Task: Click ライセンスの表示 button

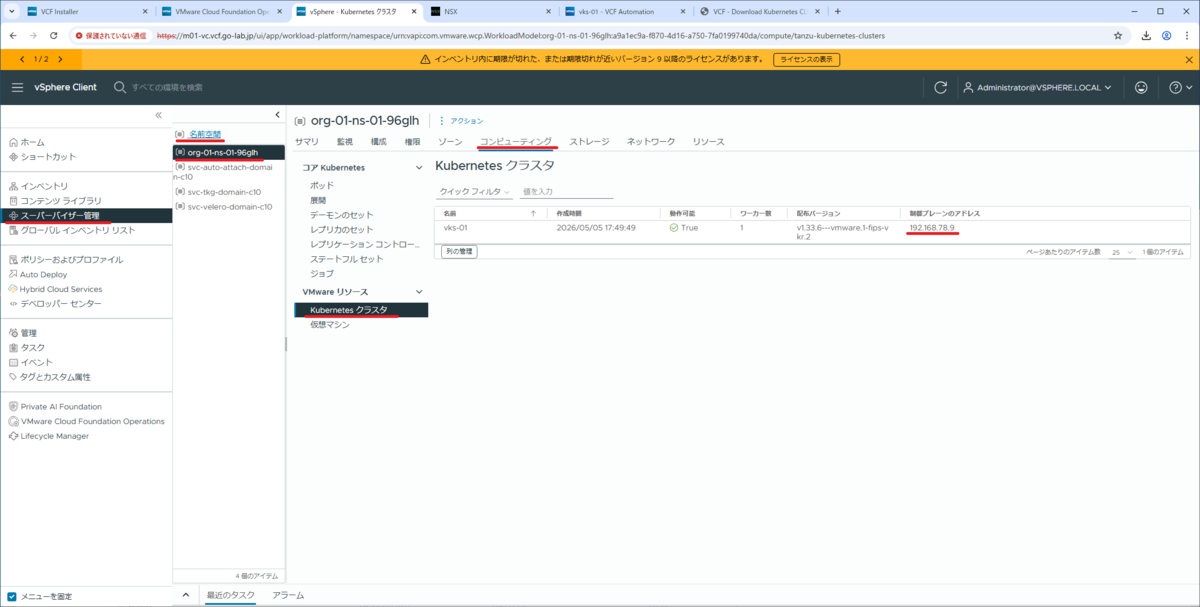Action: (x=806, y=60)
